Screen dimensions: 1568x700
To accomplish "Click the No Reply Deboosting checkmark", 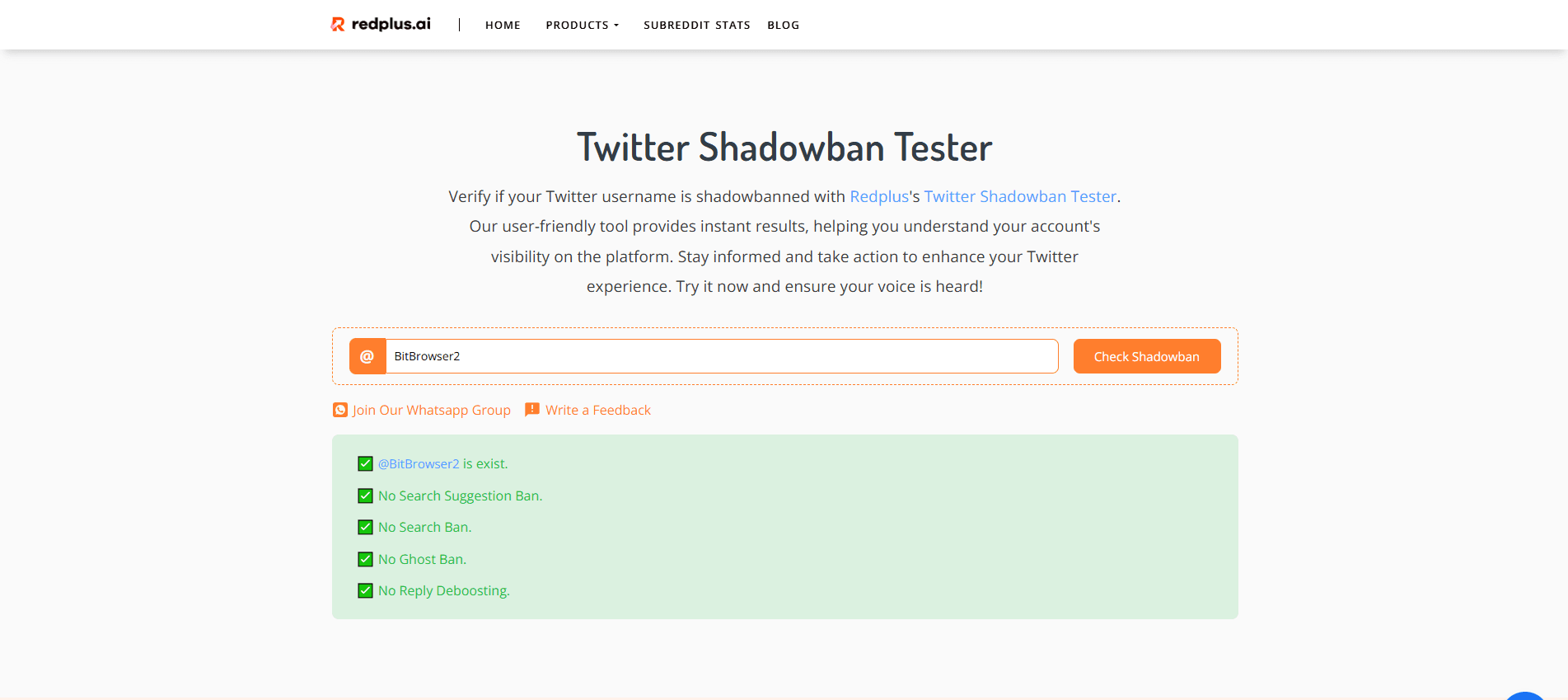I will (365, 590).
